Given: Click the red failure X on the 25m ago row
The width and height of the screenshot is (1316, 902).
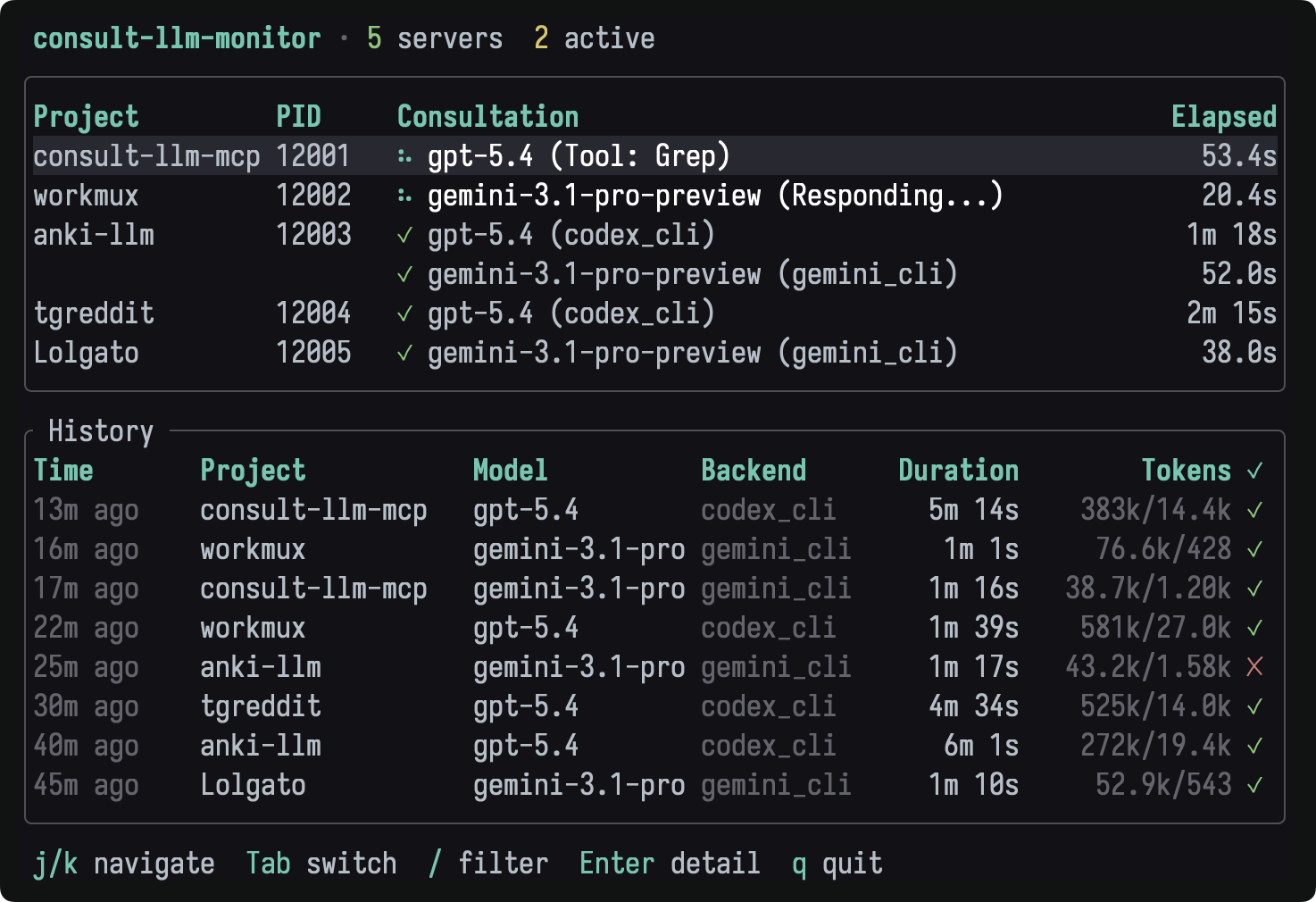Looking at the screenshot, I should (x=1255, y=667).
